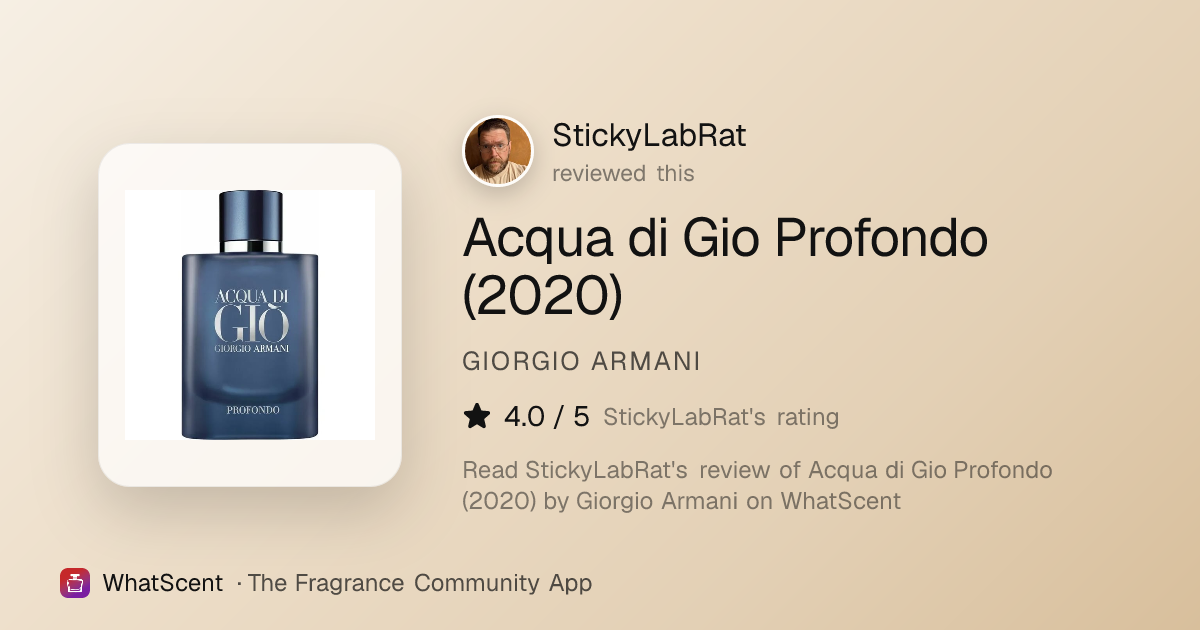Click the WhatScent app logo icon
The image size is (1200, 630).
point(75,583)
